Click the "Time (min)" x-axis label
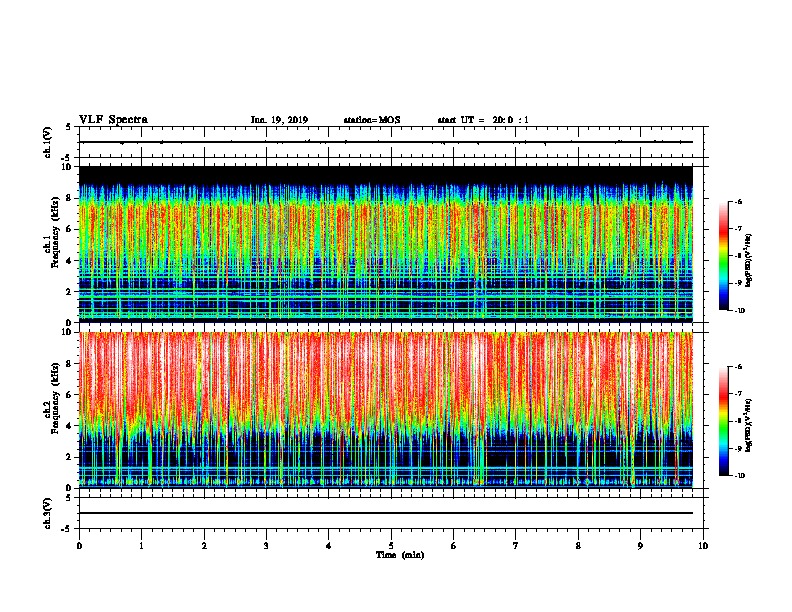The height and width of the screenshot is (612, 792). click(400, 555)
